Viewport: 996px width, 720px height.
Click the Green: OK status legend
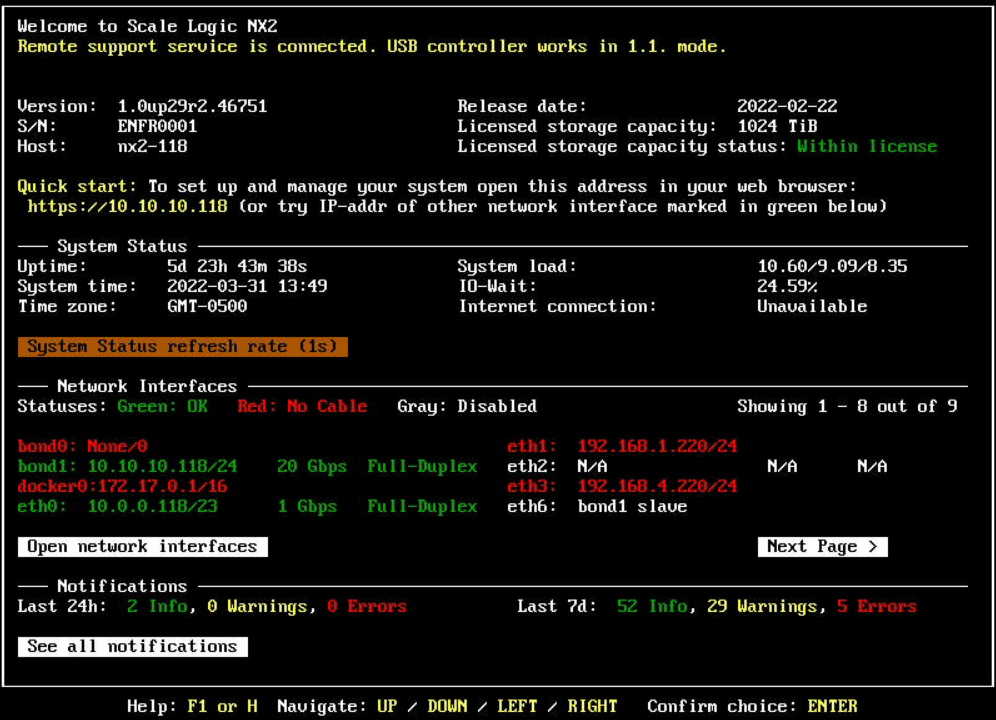[163, 407]
